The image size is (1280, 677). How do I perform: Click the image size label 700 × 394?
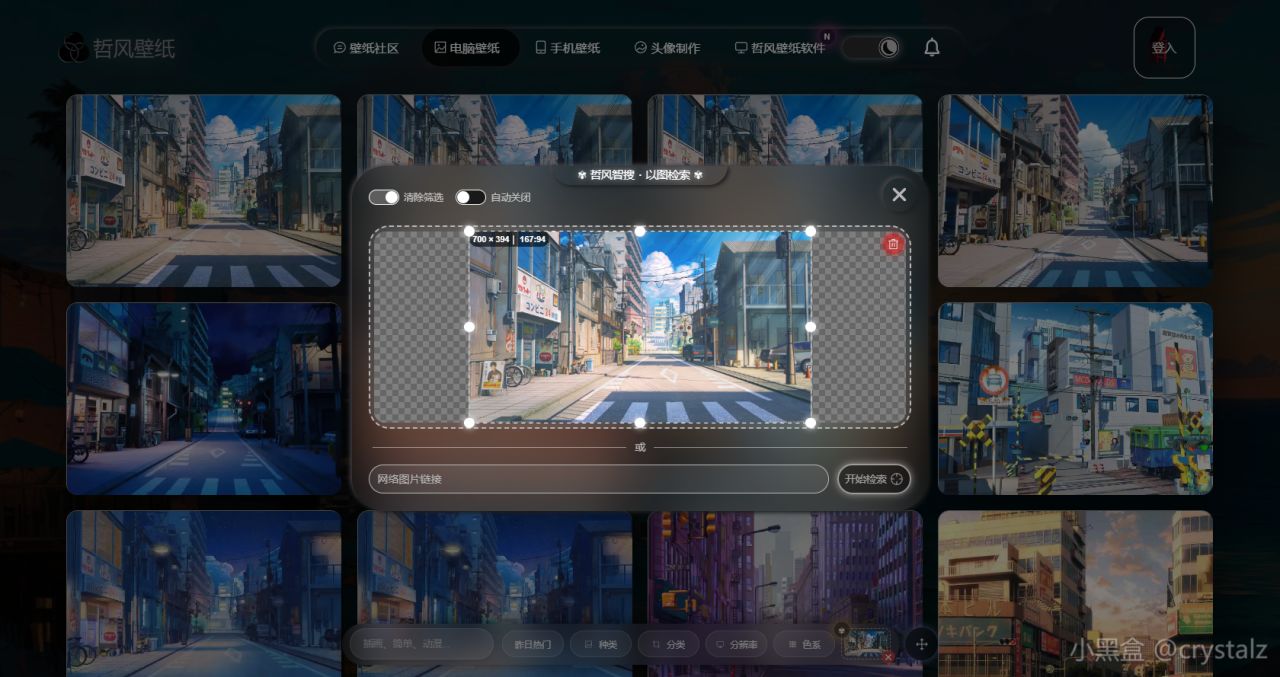(x=509, y=239)
